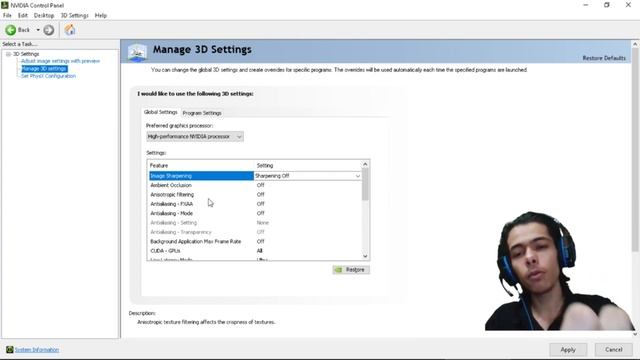
Task: Click the Restore button
Action: [x=351, y=270]
